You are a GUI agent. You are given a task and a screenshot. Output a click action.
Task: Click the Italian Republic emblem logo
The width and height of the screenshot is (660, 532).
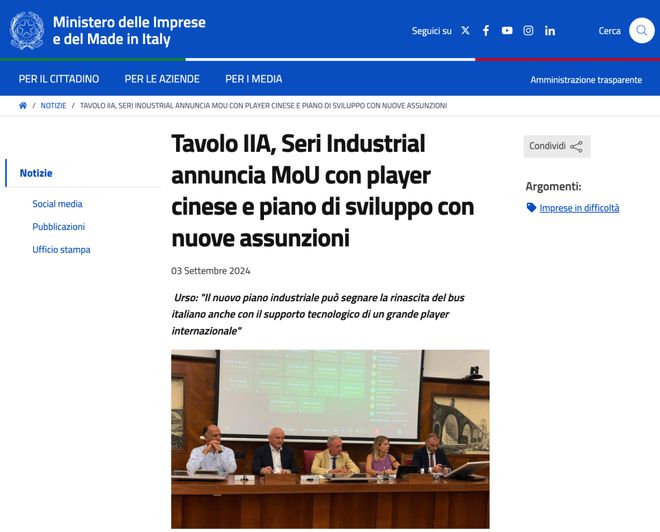(27, 30)
